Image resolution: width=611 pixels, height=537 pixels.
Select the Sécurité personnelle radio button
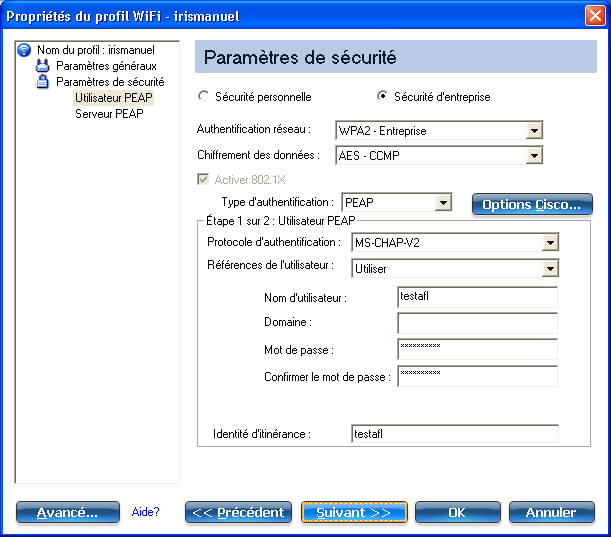pyautogui.click(x=203, y=96)
